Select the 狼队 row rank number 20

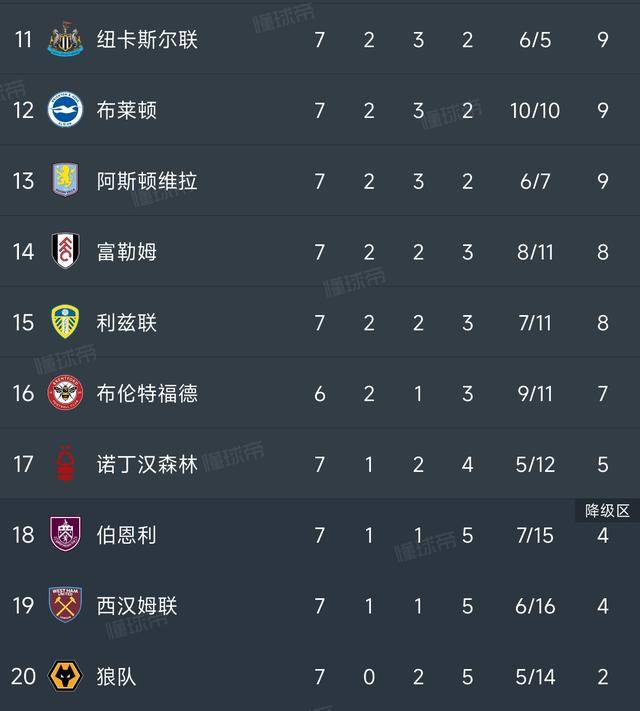(24, 677)
